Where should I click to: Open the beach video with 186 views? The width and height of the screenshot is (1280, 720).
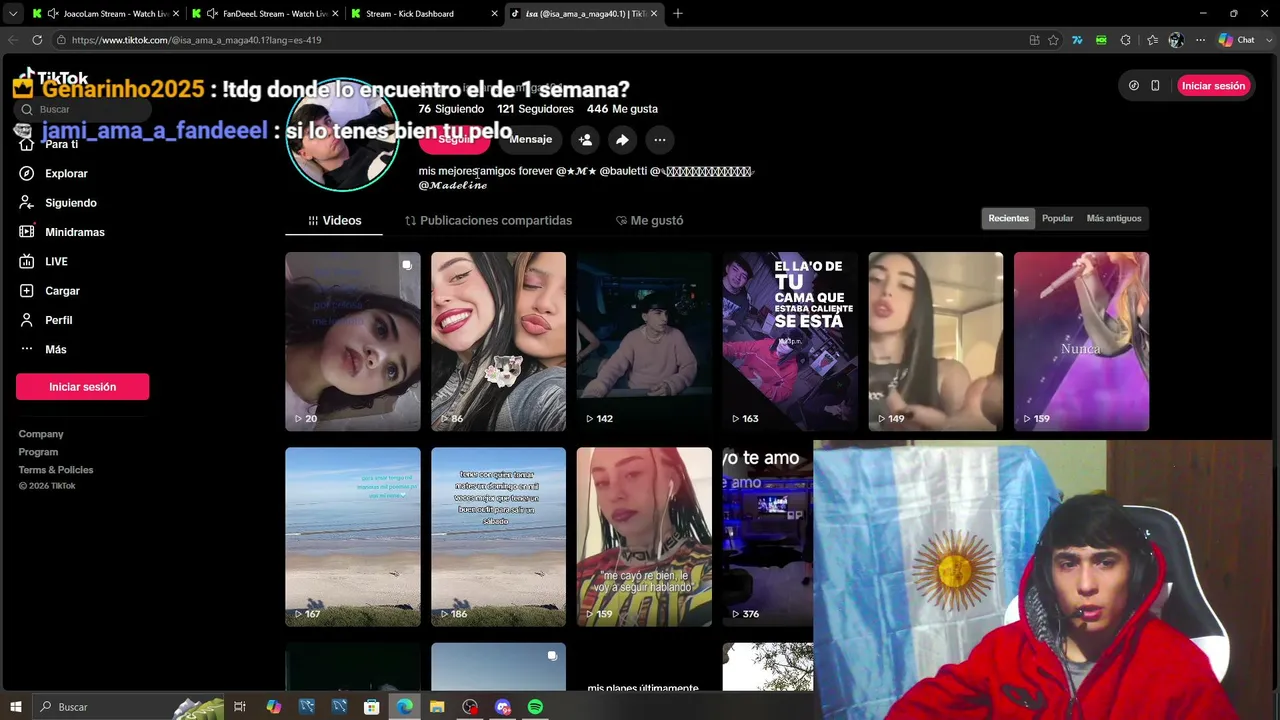click(498, 537)
